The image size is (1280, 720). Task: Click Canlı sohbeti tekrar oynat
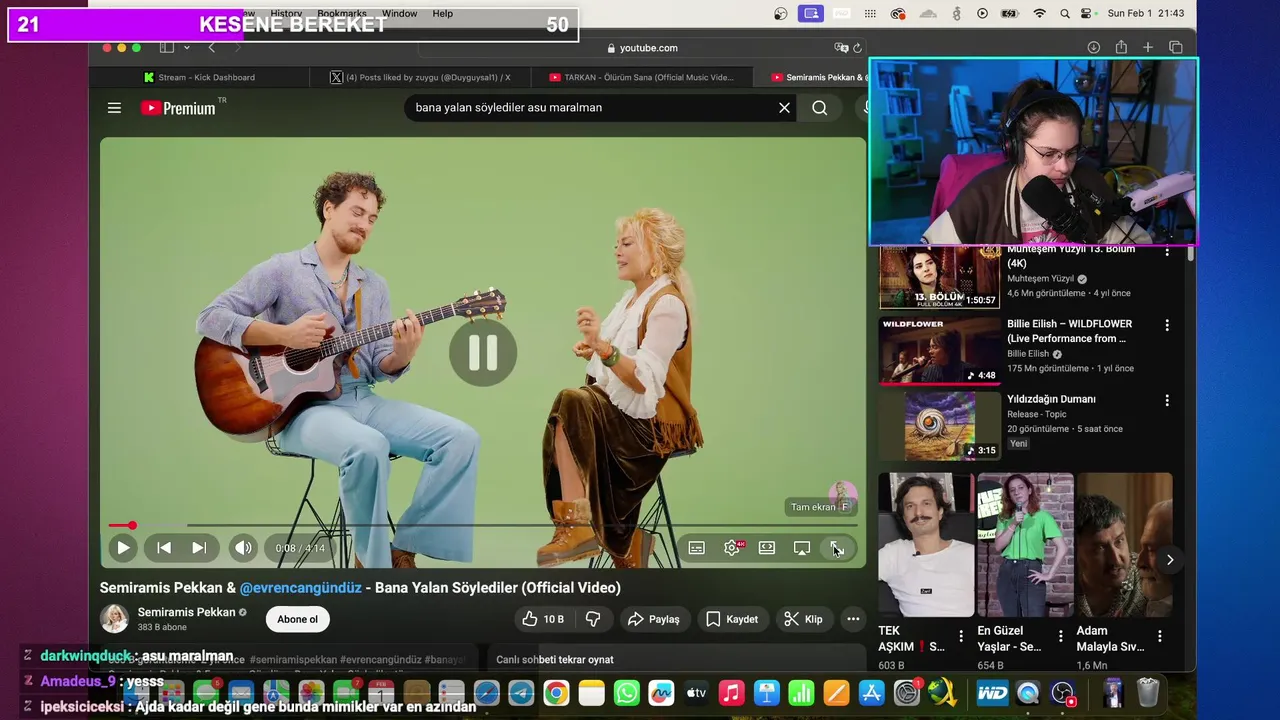(x=555, y=659)
